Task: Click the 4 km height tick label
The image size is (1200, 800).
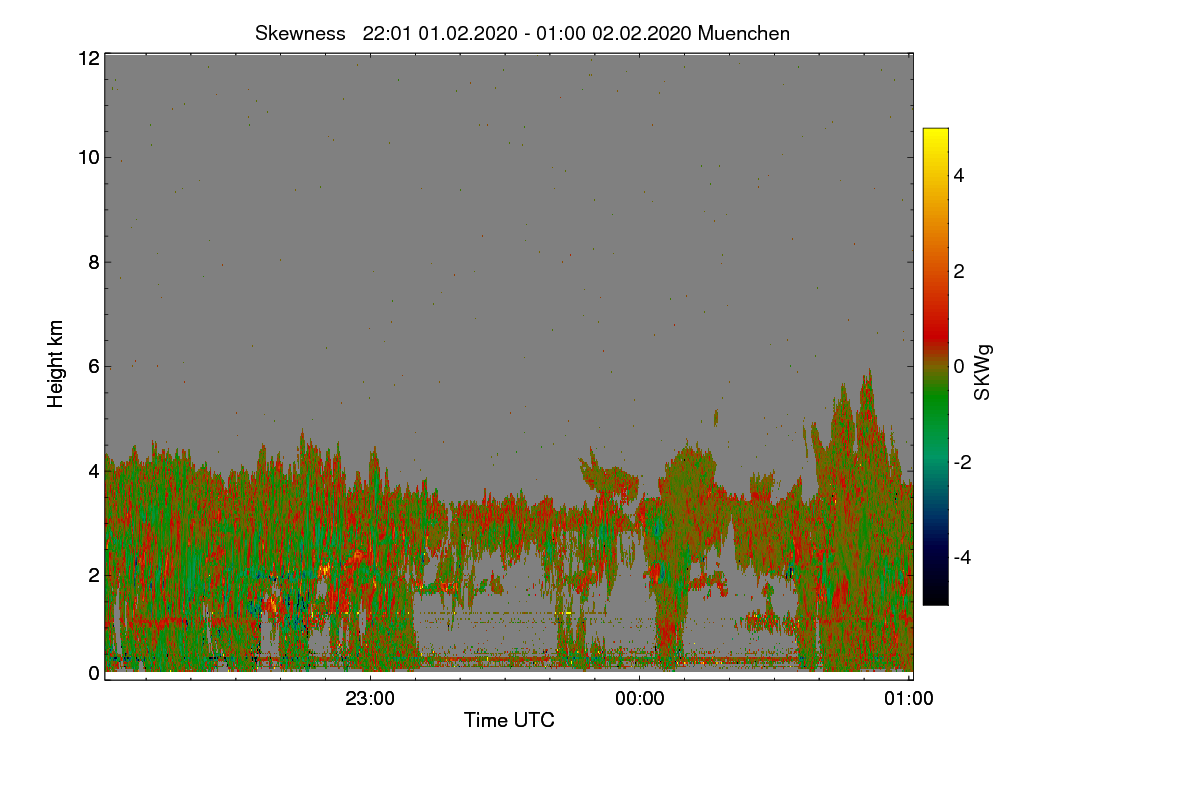Action: (94, 470)
